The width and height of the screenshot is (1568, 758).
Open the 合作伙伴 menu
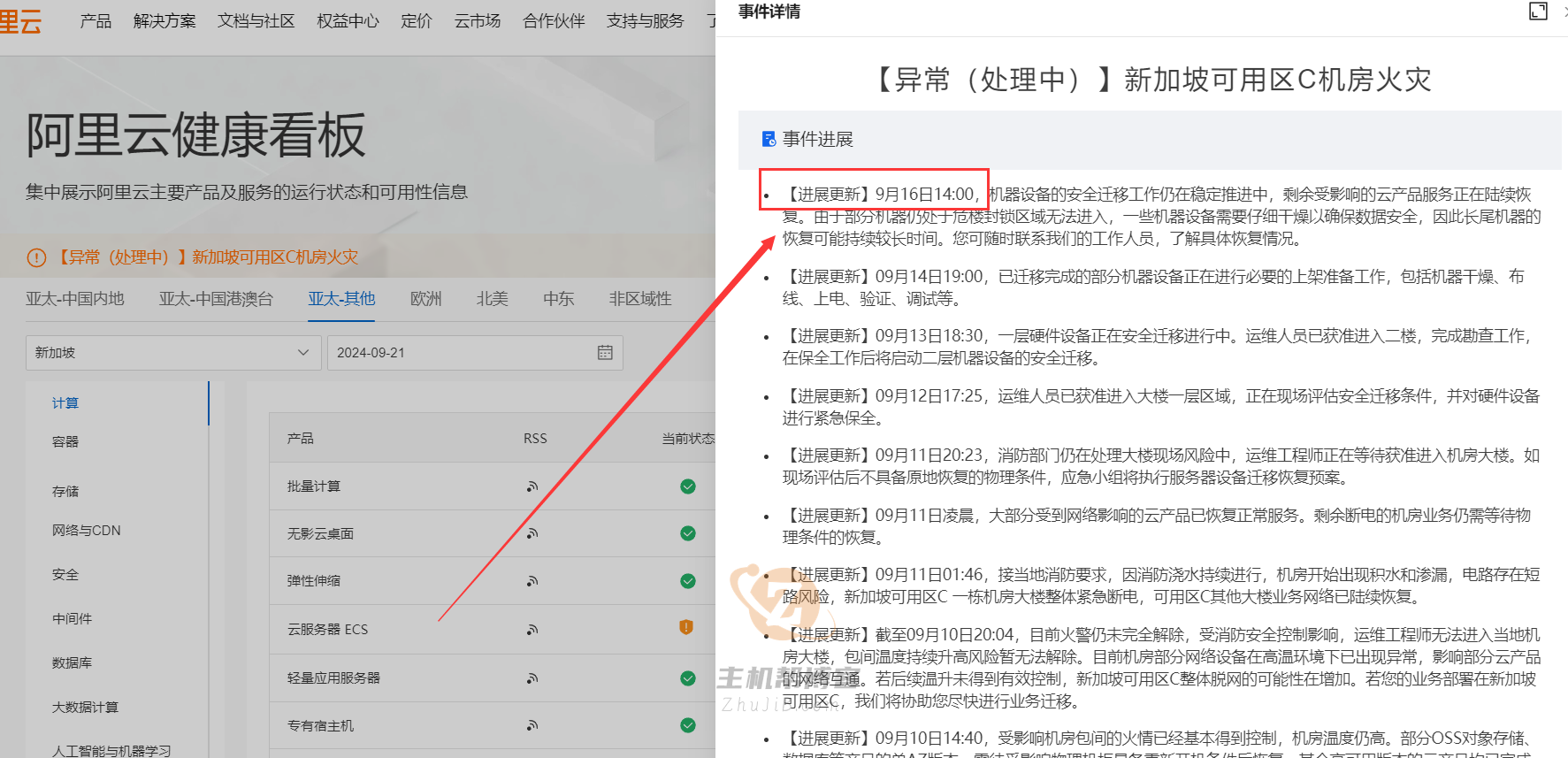coord(555,20)
